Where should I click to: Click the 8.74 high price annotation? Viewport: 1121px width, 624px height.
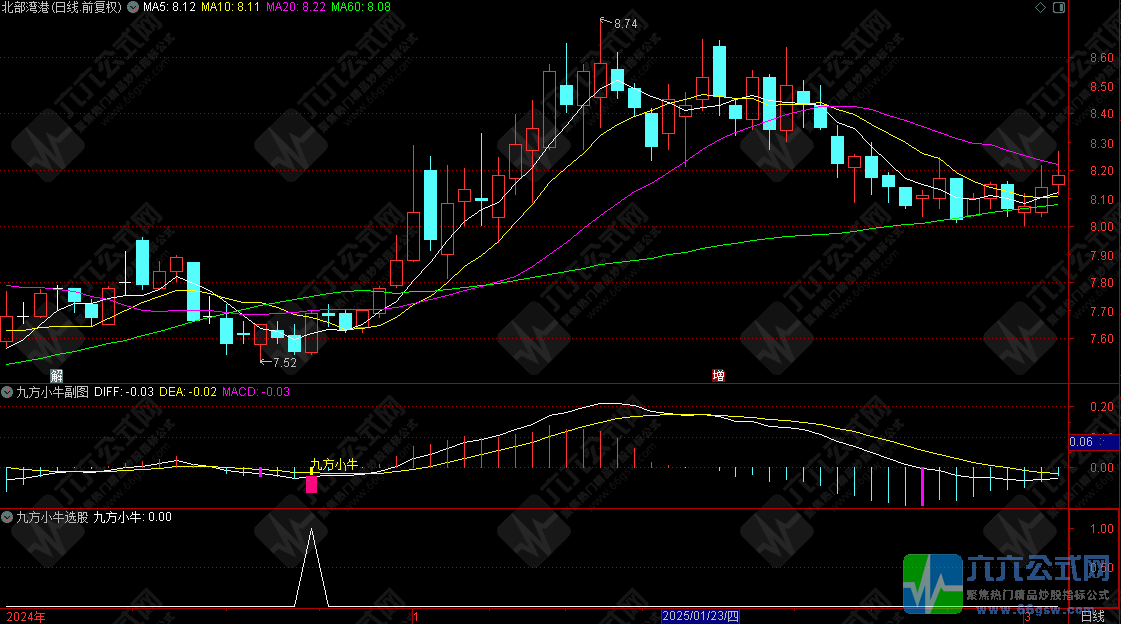(x=622, y=23)
